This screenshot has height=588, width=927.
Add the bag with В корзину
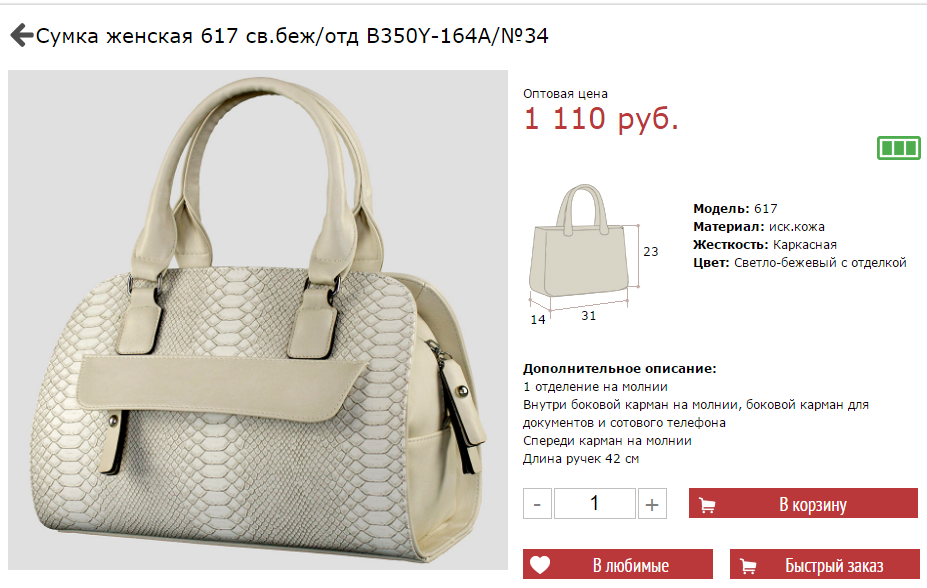click(x=803, y=503)
